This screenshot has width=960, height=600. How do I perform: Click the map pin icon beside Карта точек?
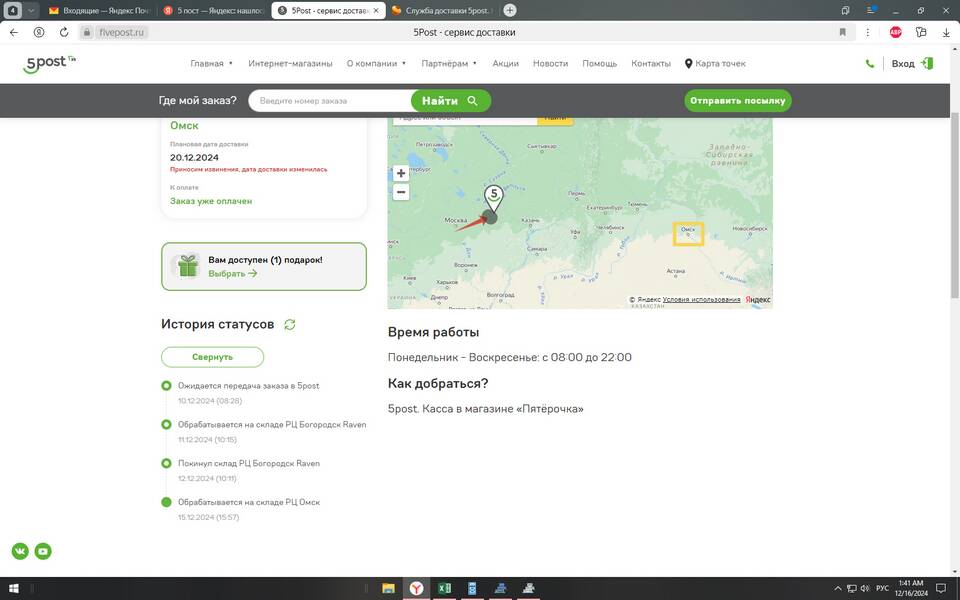pos(688,64)
